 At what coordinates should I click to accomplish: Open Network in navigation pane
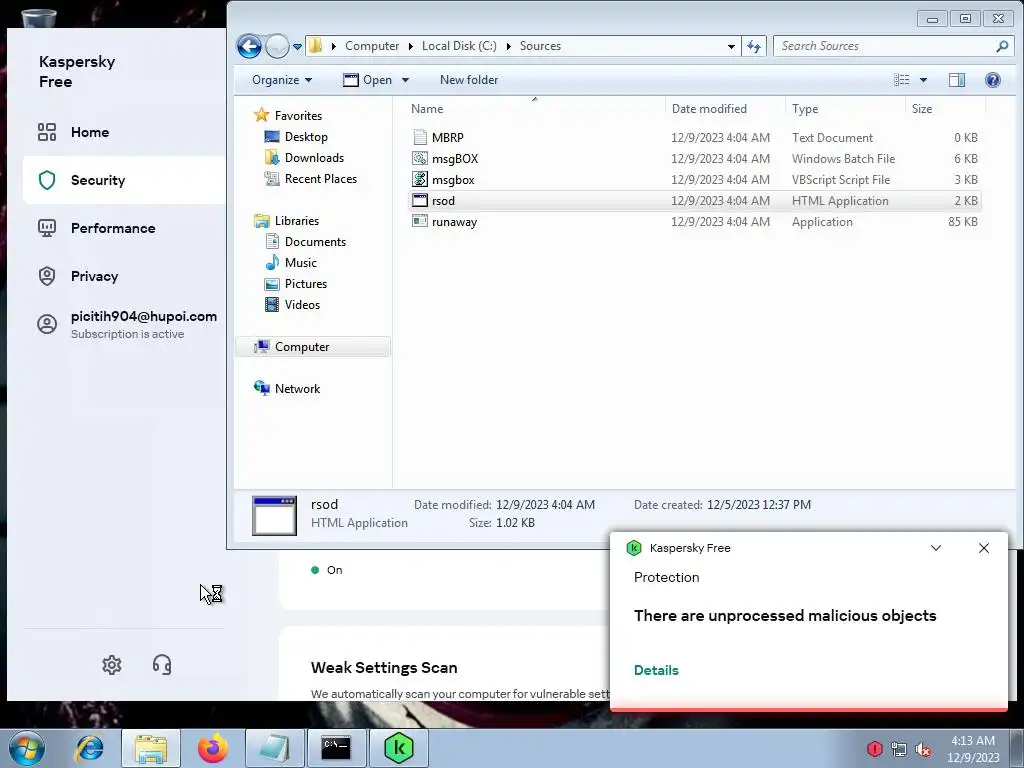(x=297, y=389)
